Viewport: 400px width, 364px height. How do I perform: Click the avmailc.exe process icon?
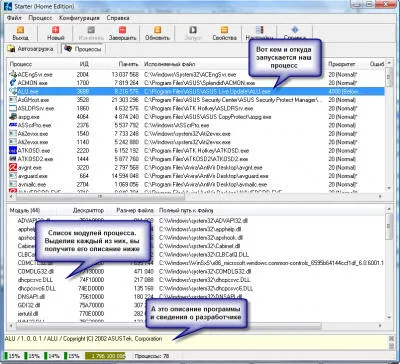tap(13, 184)
